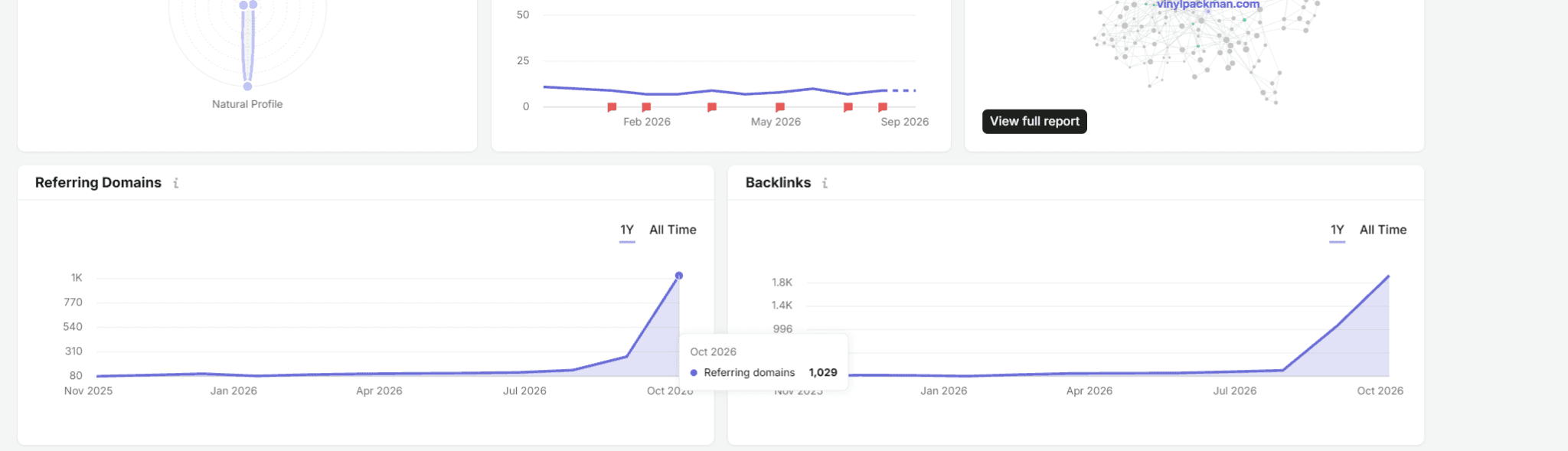1568x451 pixels.
Task: Click the red flag nearest Sep 2026
Action: 883,107
